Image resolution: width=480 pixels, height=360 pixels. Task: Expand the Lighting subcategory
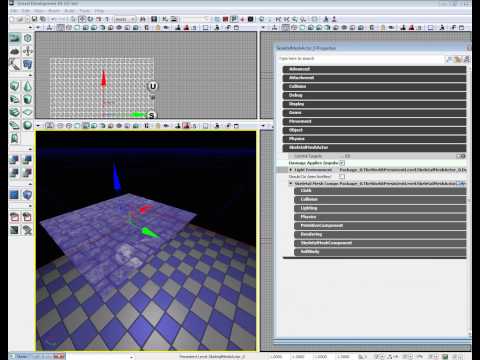[380, 208]
